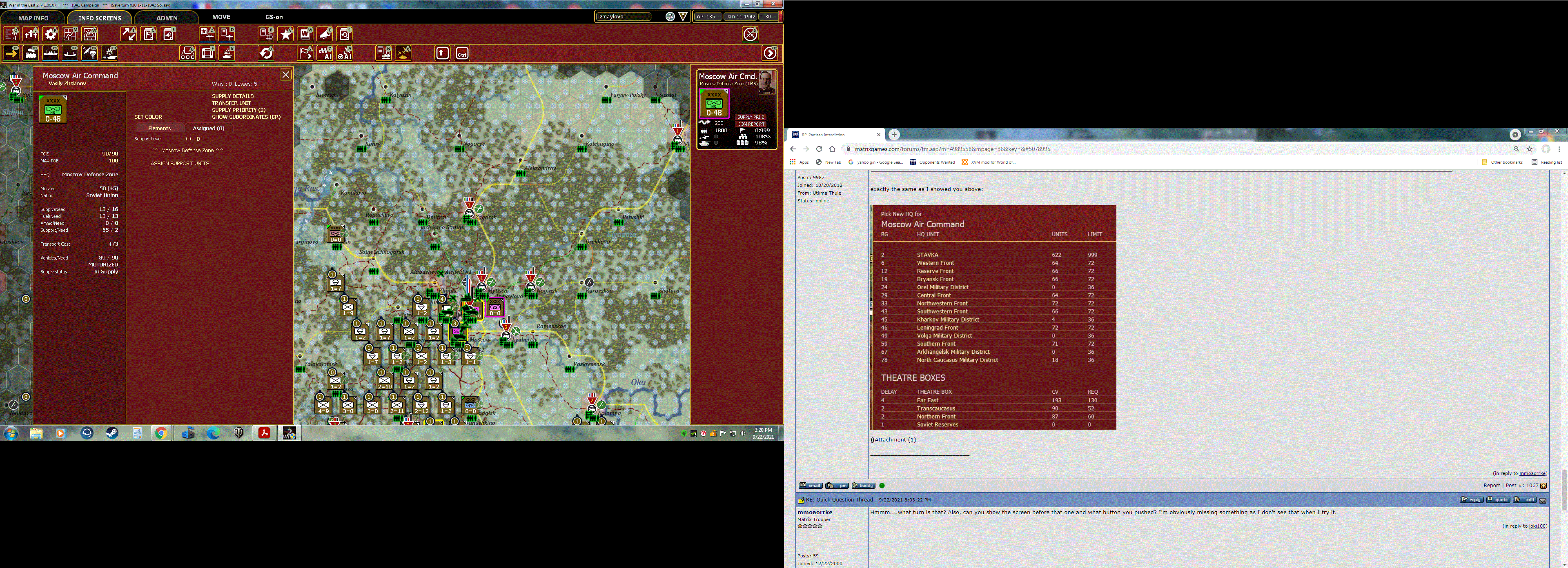Viewport: 1568px width, 568px height.
Task: Click SET COLOR in unit panel
Action: click(148, 117)
